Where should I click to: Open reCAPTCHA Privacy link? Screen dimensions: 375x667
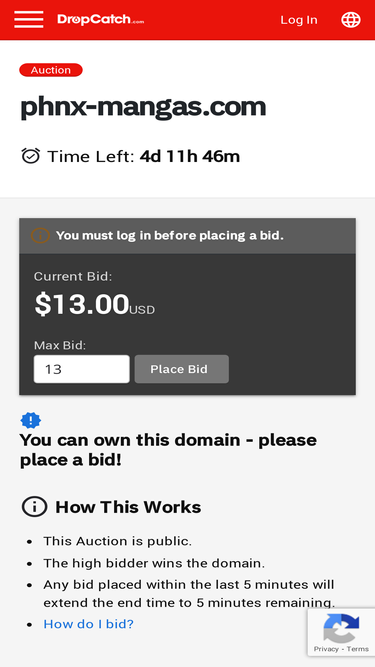[326, 649]
